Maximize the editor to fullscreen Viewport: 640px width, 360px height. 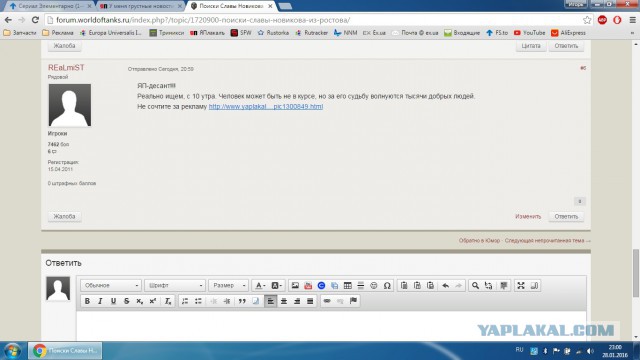521,285
